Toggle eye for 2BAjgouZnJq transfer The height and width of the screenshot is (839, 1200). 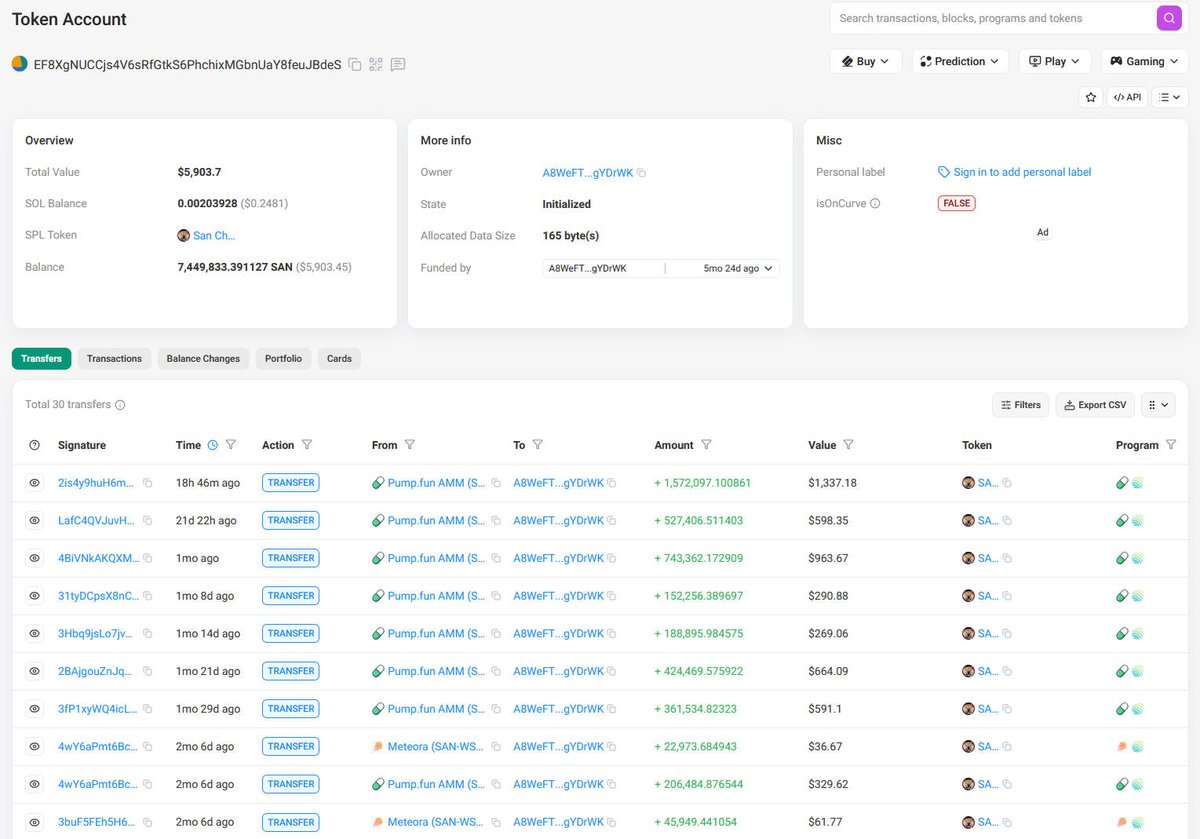pos(34,671)
